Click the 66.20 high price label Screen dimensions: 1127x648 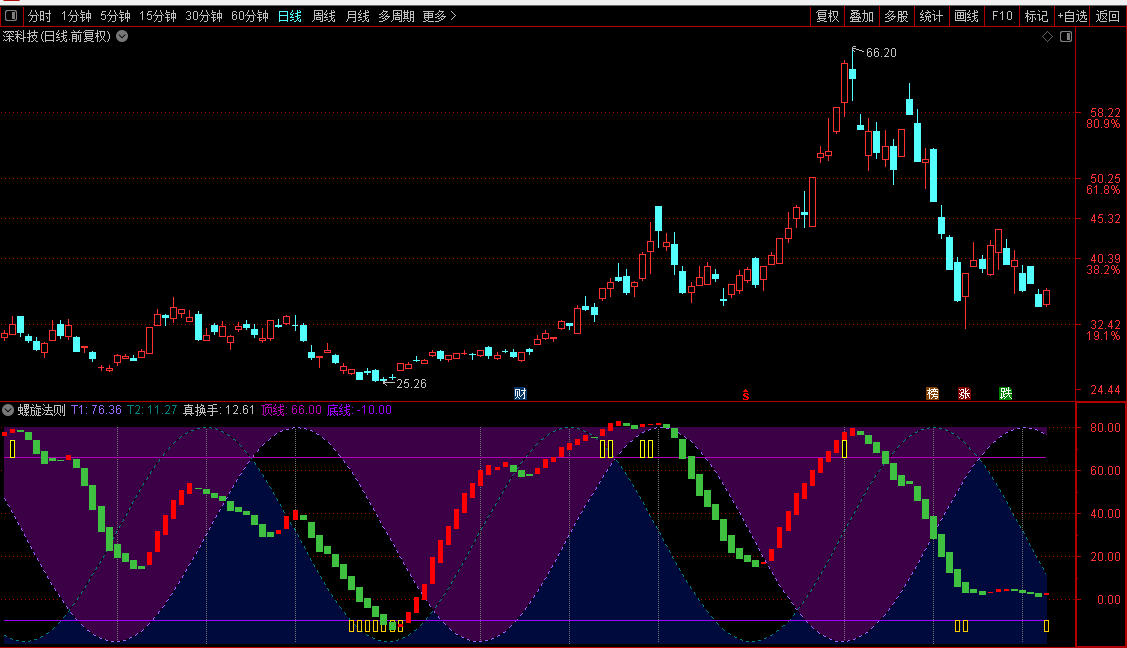click(x=881, y=52)
